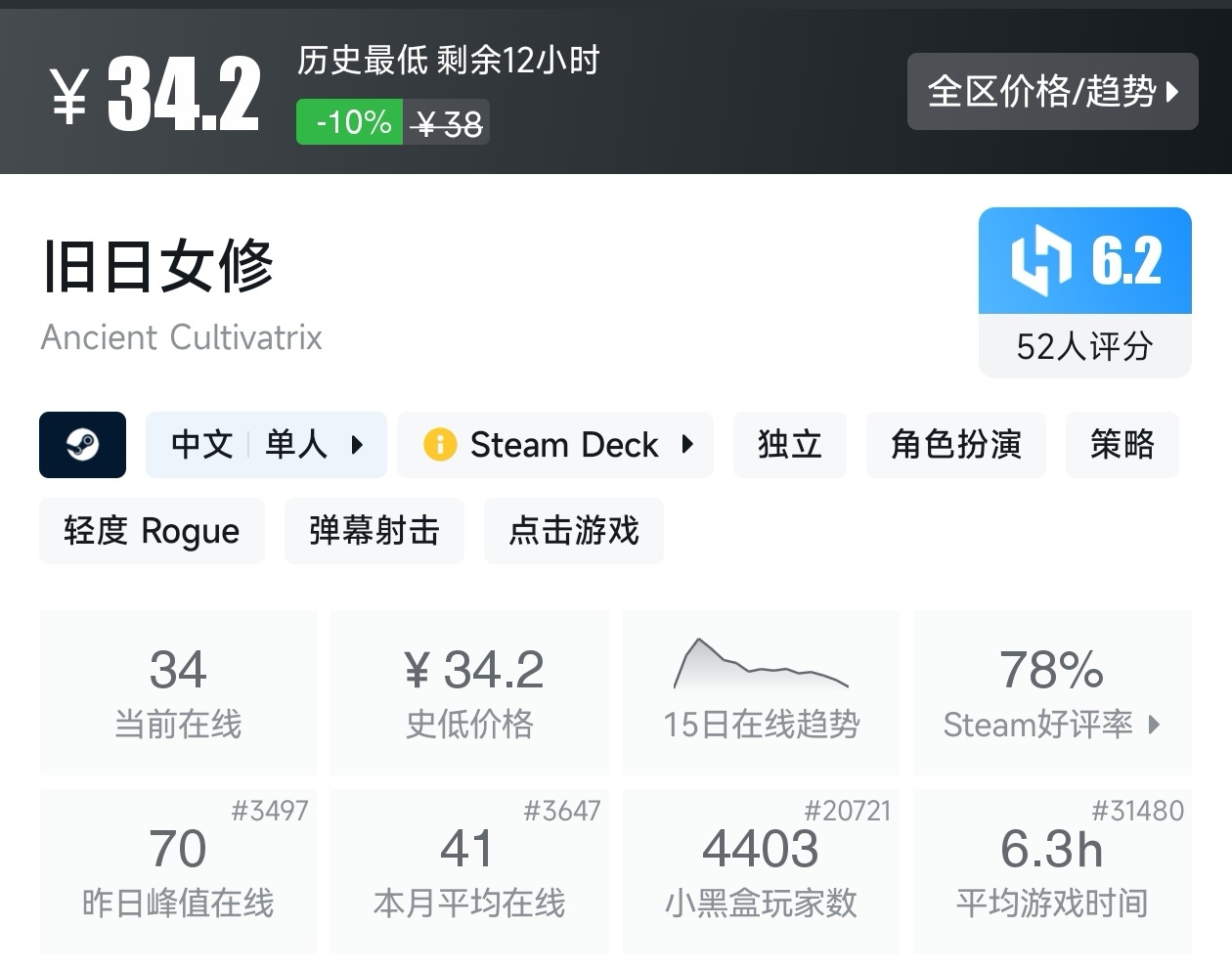Open the 当前在线 34 stat card
Viewport: 1232px width, 971px height.
coord(178,692)
